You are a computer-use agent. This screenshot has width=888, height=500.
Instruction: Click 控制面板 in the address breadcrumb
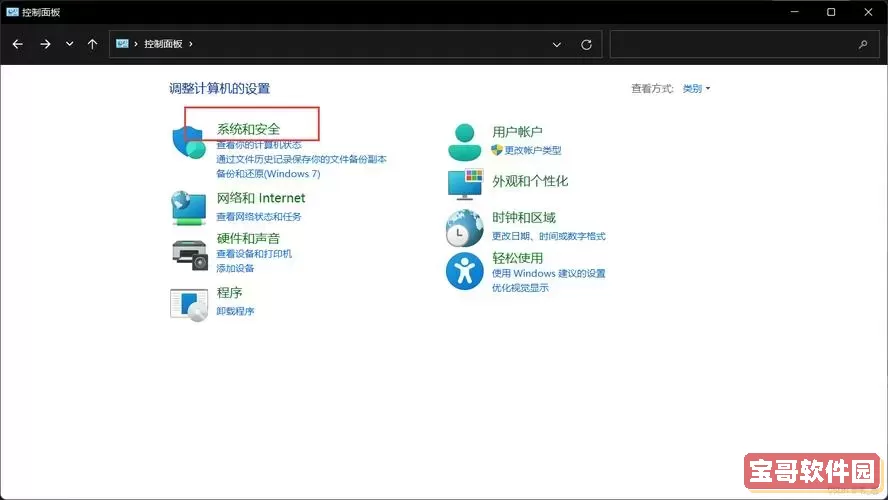(163, 44)
